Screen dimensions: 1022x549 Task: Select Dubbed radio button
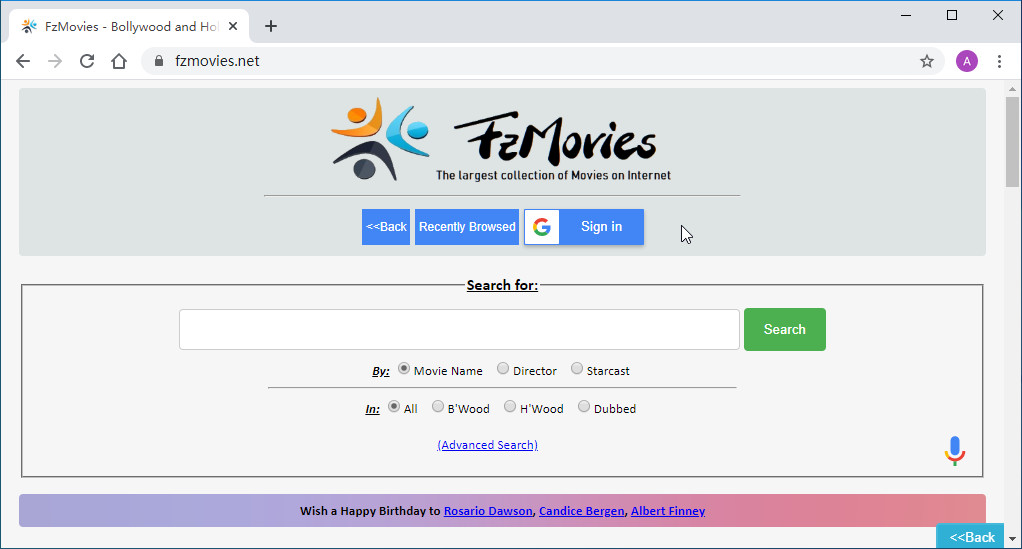pyautogui.click(x=584, y=407)
